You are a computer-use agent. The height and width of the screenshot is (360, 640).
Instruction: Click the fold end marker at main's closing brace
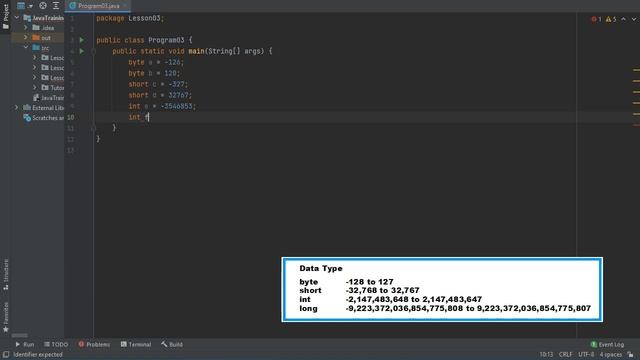93,128
